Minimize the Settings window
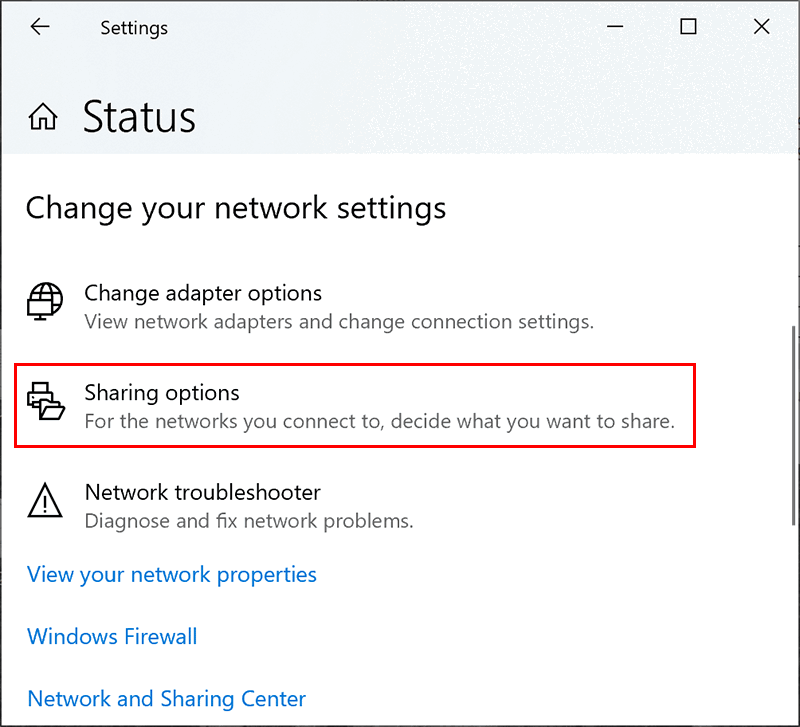 614,27
